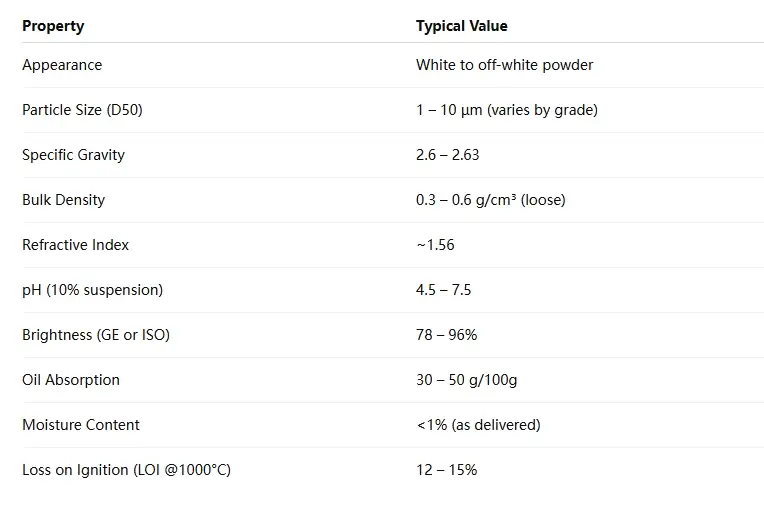Click the Property column header
Image resolution: width=764 pixels, height=509 pixels.
click(53, 26)
